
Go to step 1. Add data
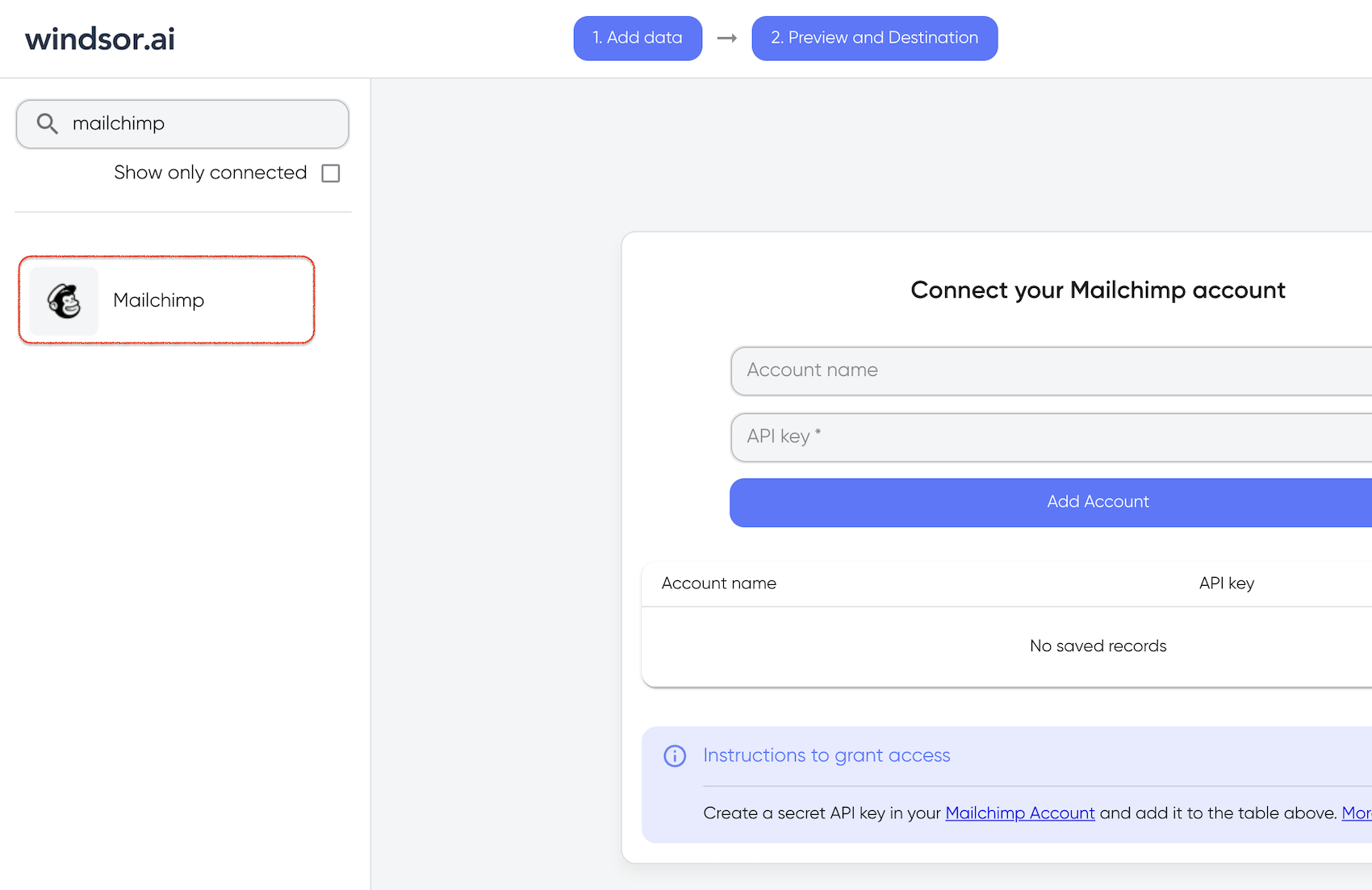pyautogui.click(x=638, y=38)
